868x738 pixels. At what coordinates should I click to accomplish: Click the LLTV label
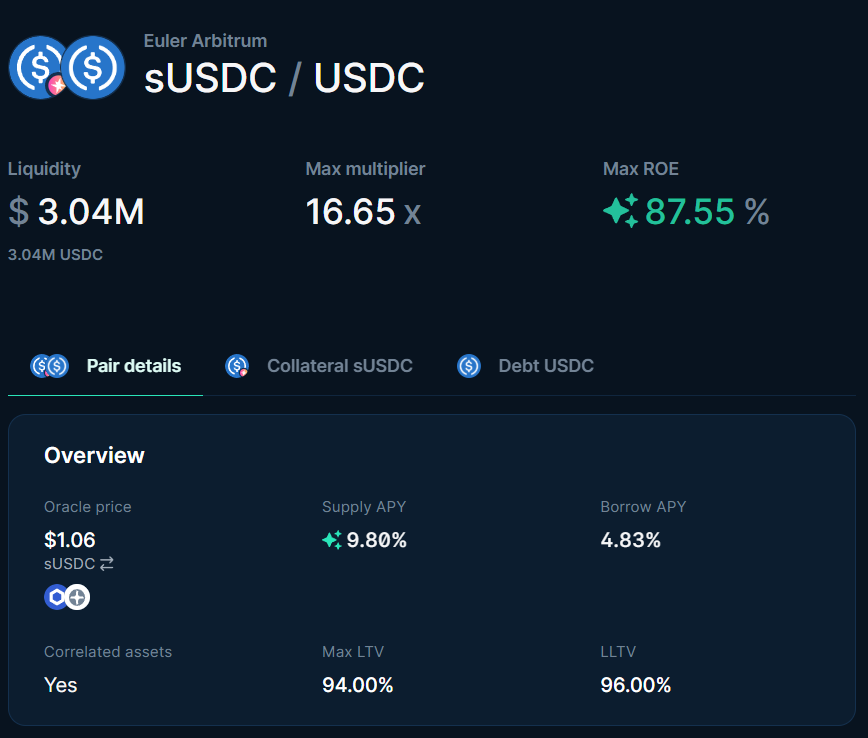click(x=618, y=652)
